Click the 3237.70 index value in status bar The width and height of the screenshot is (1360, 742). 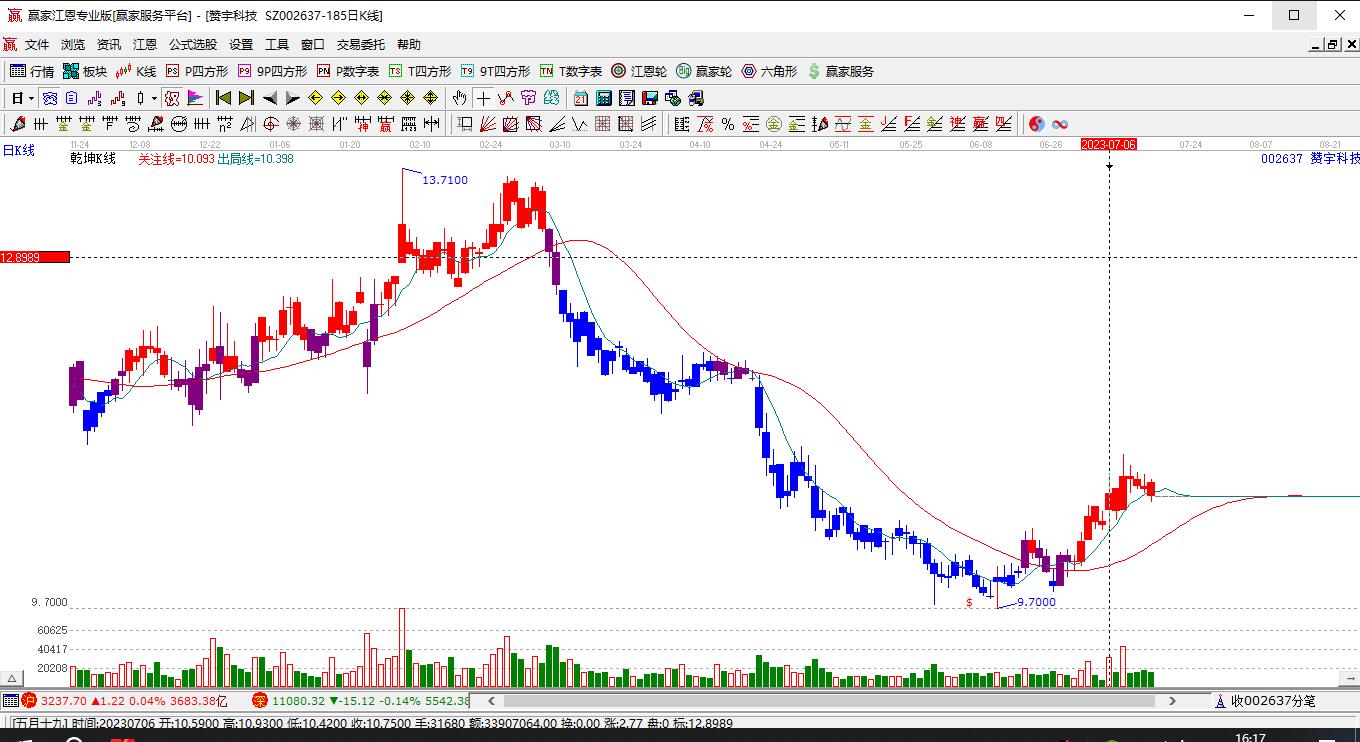pos(64,701)
